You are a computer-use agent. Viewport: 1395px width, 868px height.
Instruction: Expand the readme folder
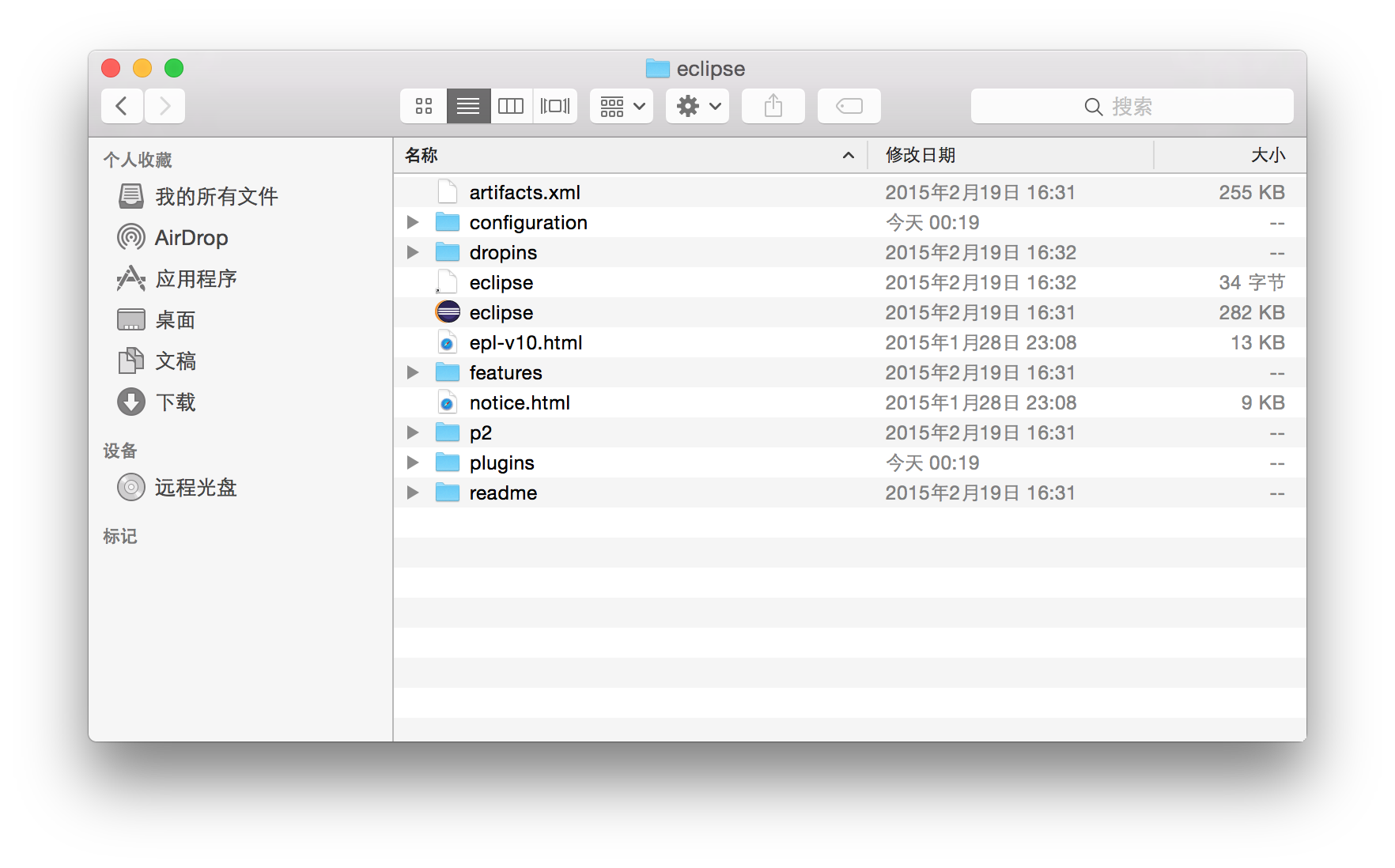(413, 492)
